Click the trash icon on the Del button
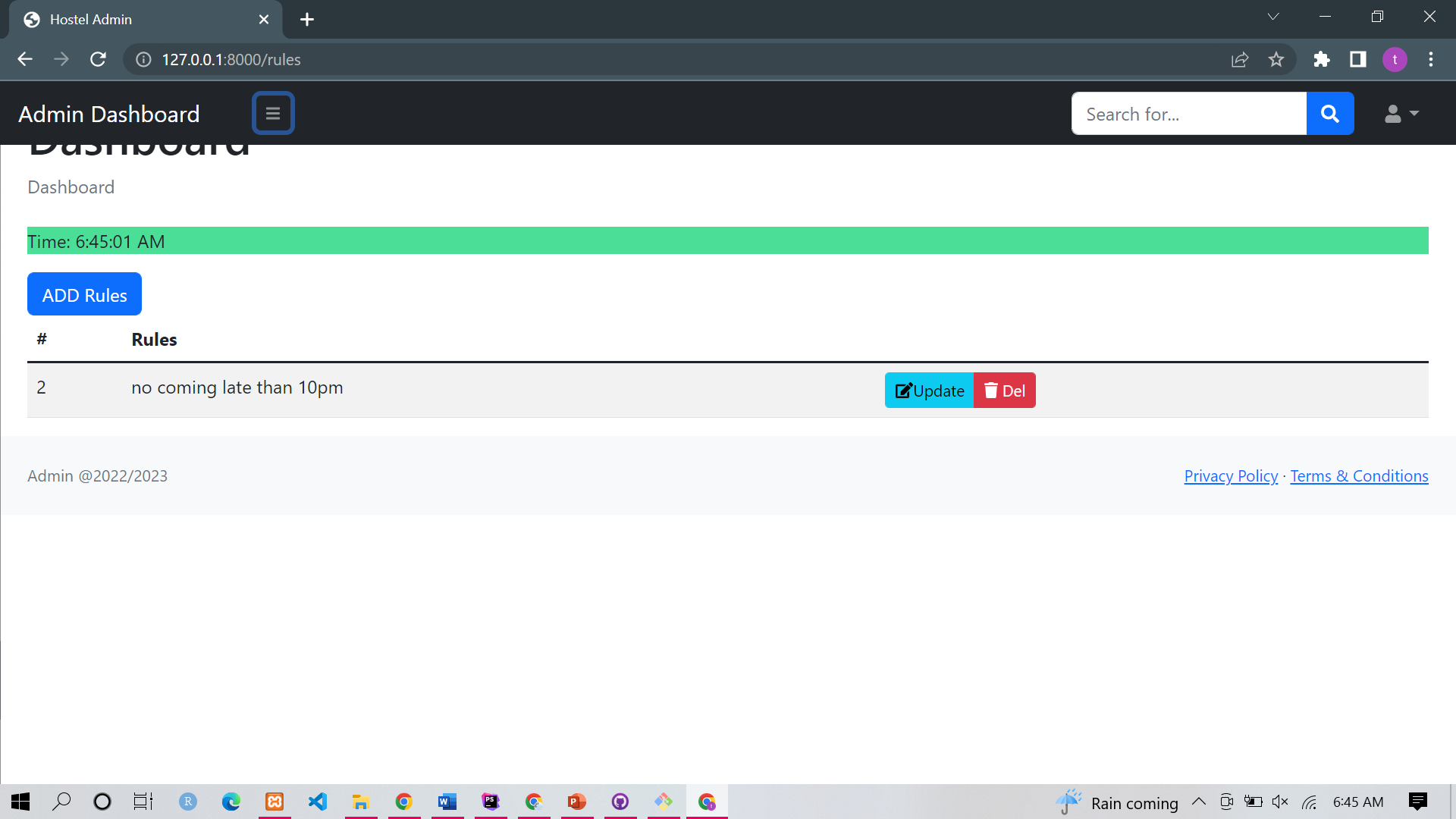Viewport: 1456px width, 819px height. tap(991, 390)
